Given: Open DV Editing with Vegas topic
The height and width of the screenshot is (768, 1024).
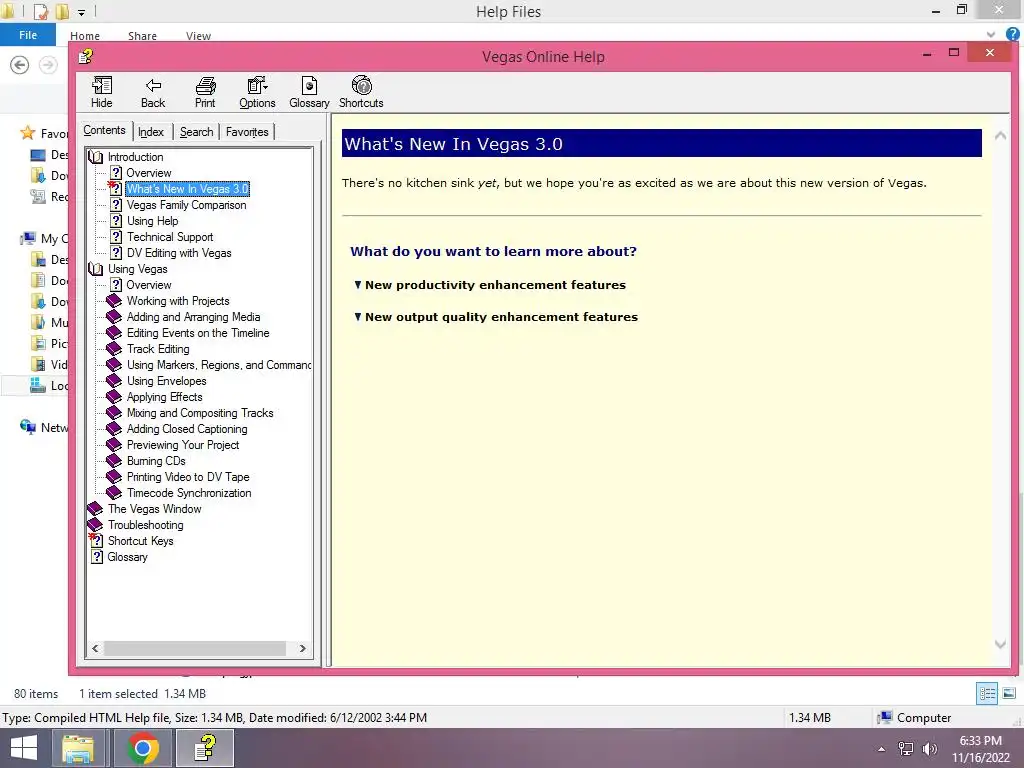Looking at the screenshot, I should tap(179, 253).
